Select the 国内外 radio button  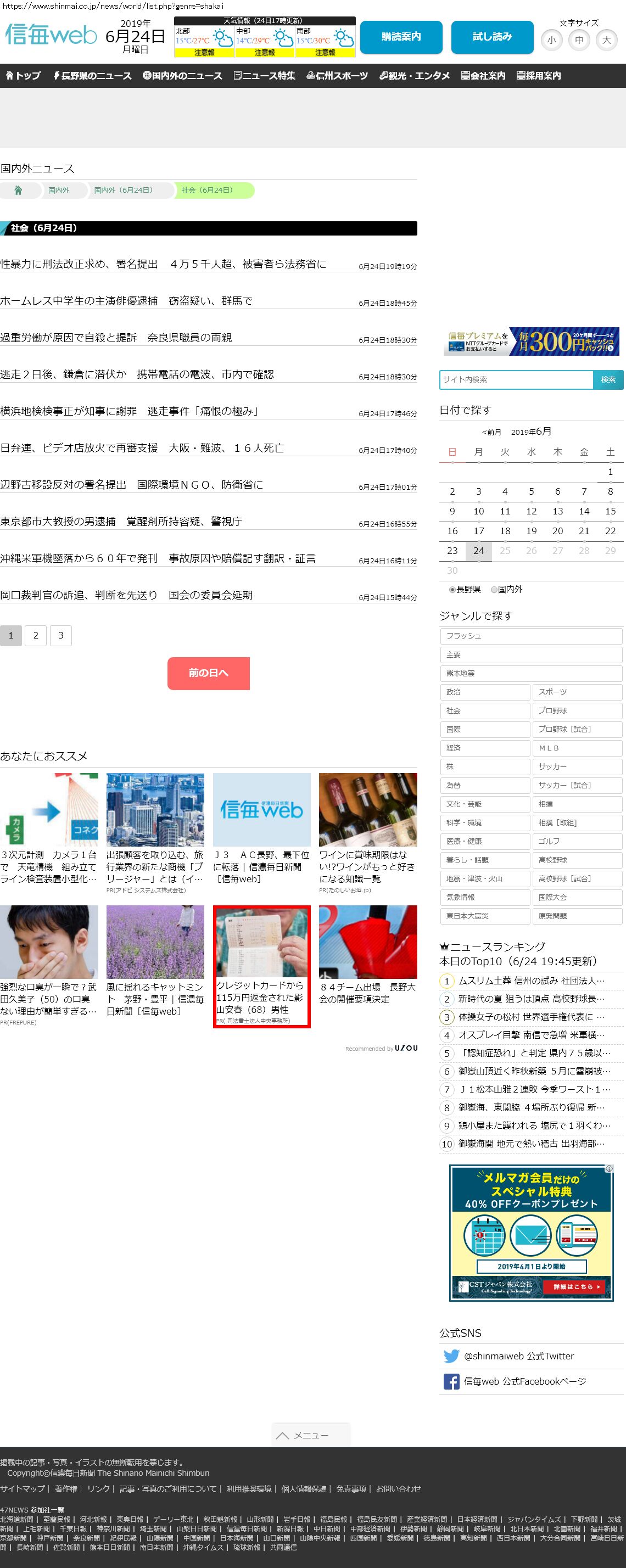(494, 590)
